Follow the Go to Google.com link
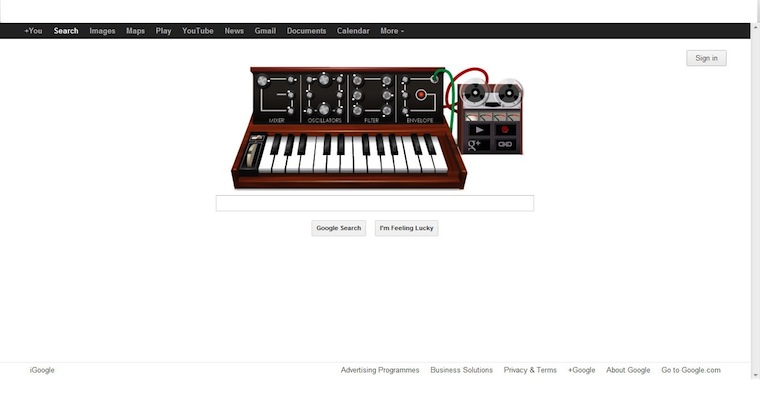The image size is (760, 400). [691, 370]
